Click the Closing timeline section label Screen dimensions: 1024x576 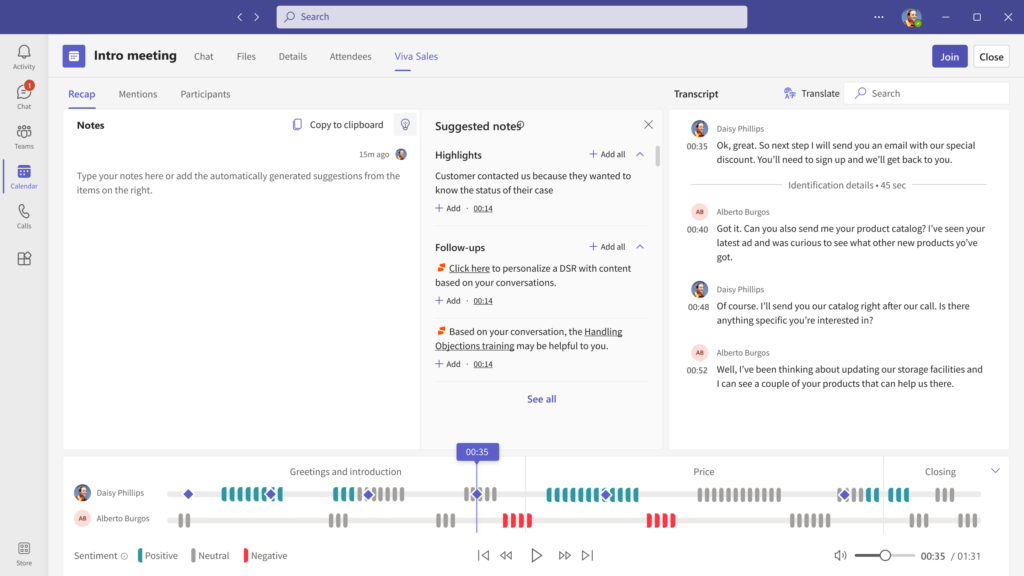940,472
